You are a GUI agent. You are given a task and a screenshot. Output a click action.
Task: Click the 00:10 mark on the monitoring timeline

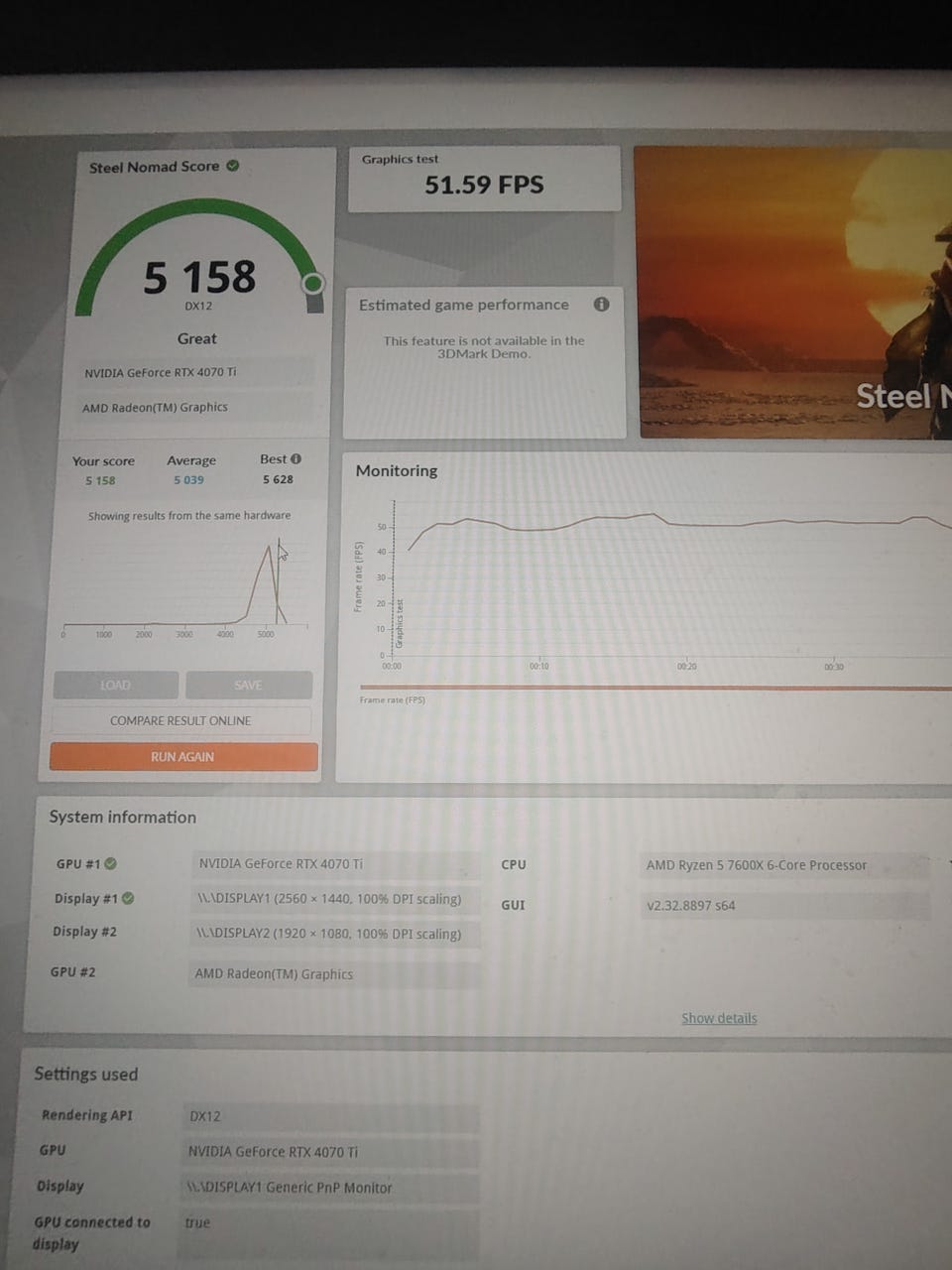(x=538, y=666)
